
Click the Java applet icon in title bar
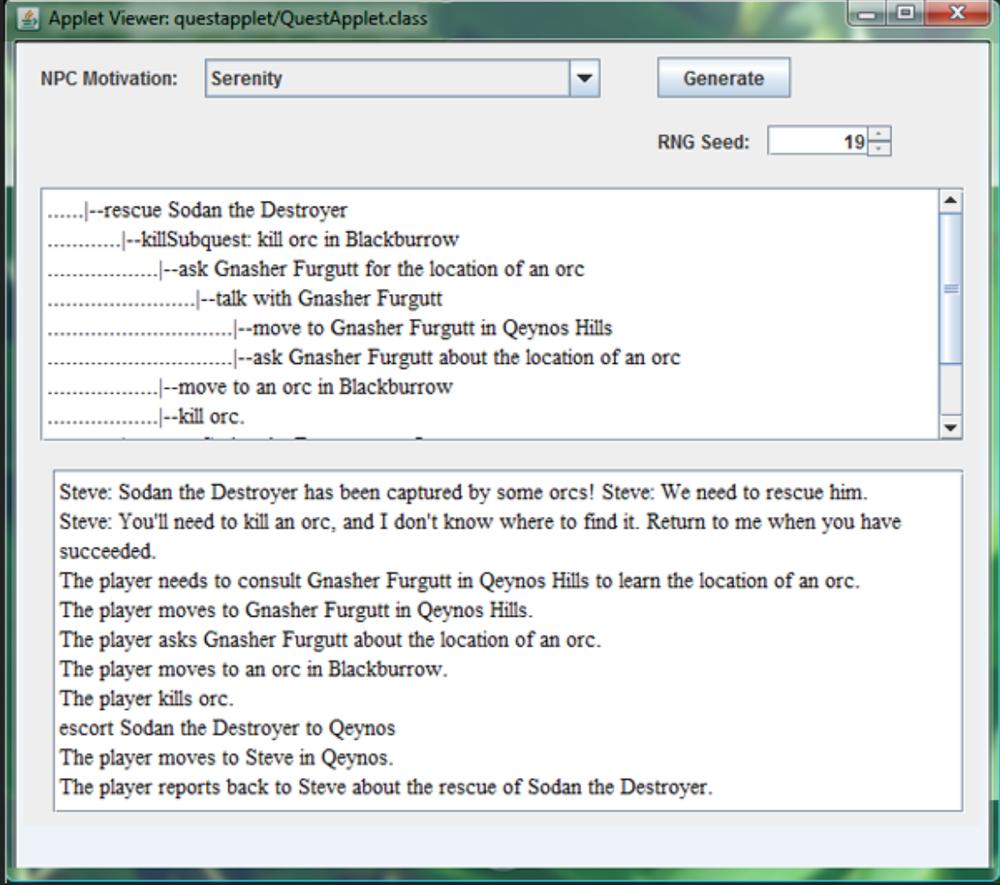click(x=27, y=18)
